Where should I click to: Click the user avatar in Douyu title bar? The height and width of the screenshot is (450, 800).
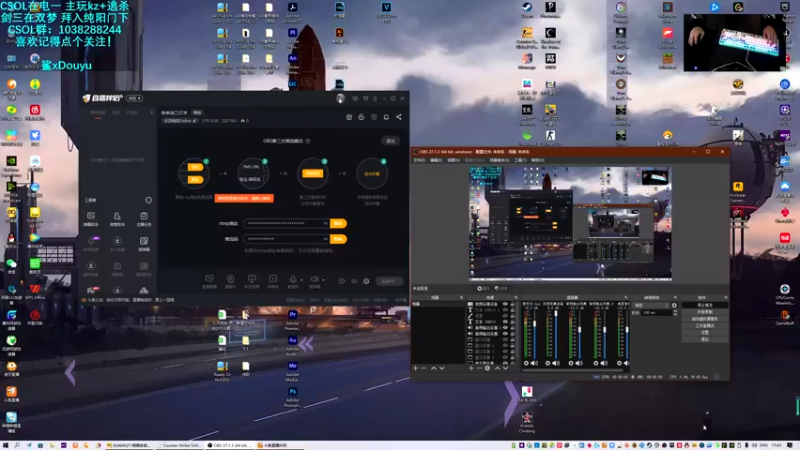(340, 98)
